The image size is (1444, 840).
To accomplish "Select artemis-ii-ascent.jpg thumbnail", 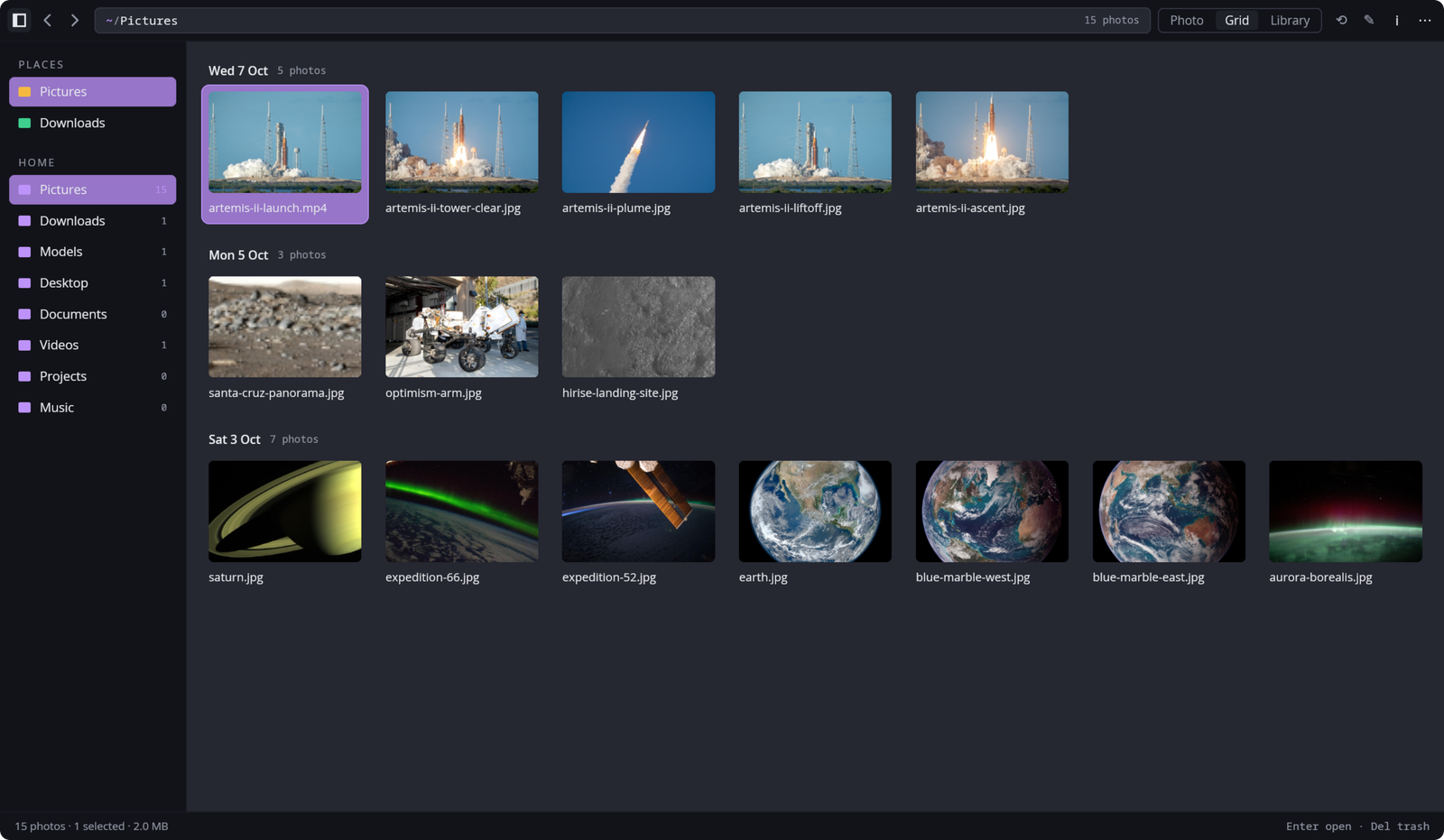I will (x=992, y=142).
